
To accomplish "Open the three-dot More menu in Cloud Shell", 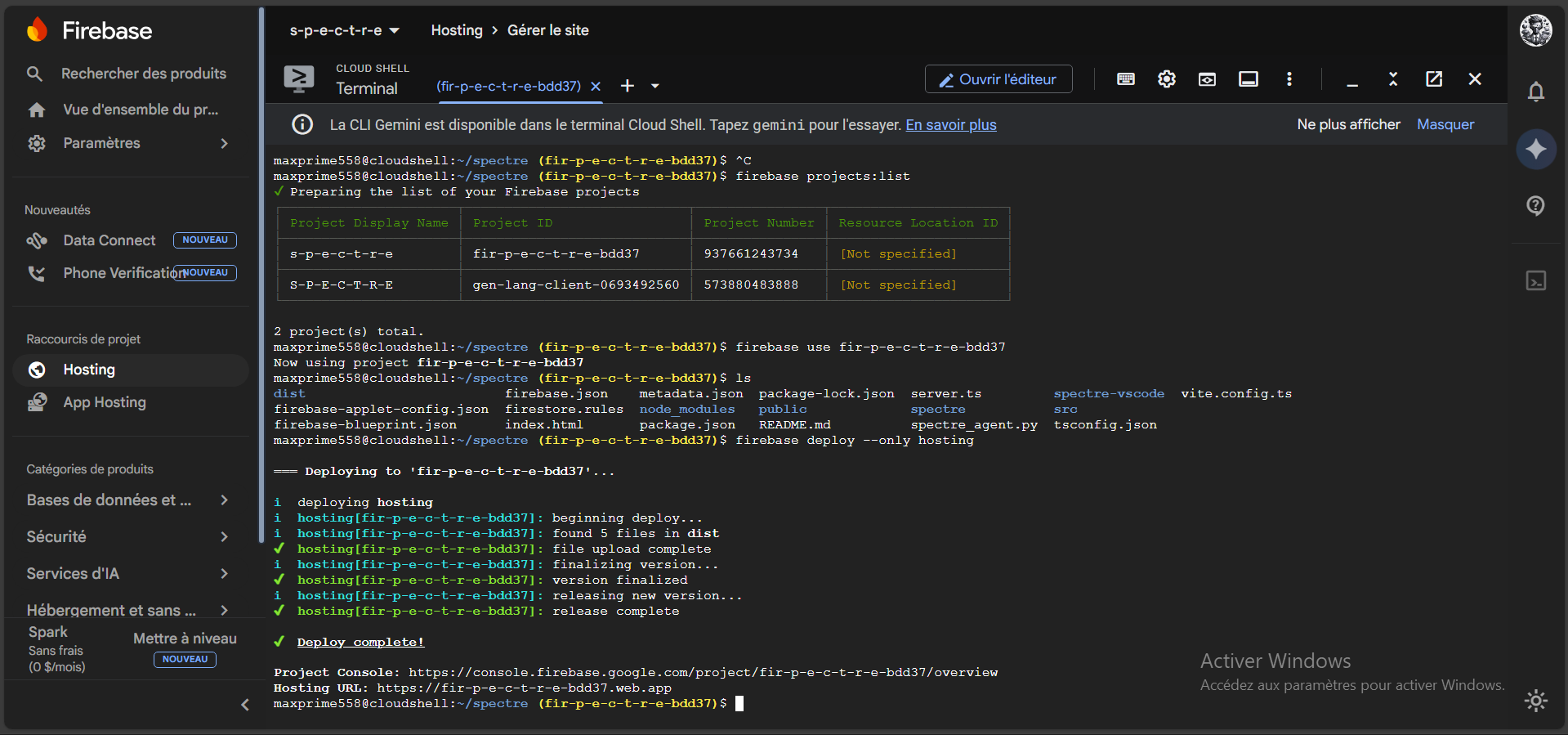I will [x=1289, y=79].
